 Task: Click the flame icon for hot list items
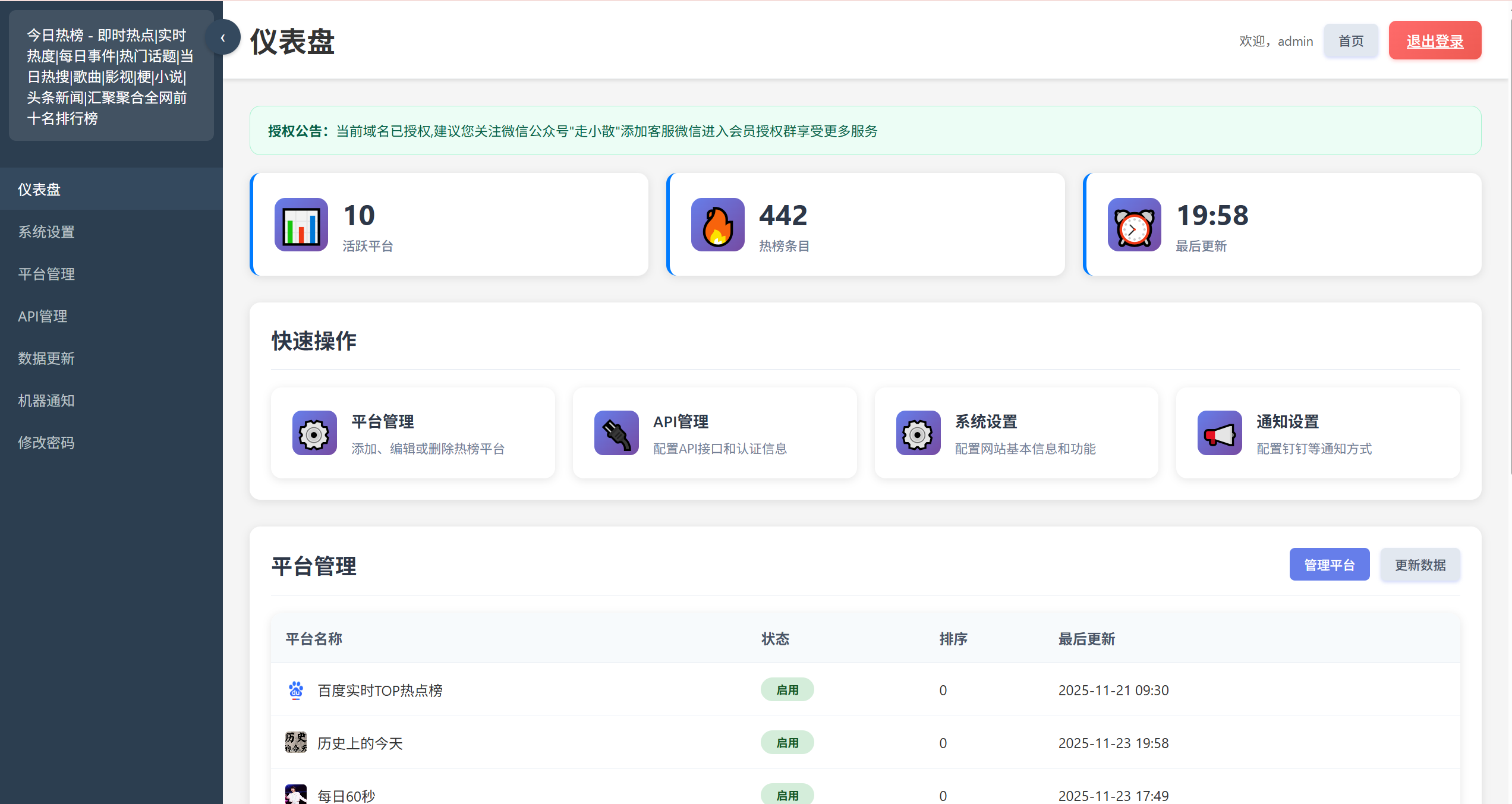coord(717,225)
